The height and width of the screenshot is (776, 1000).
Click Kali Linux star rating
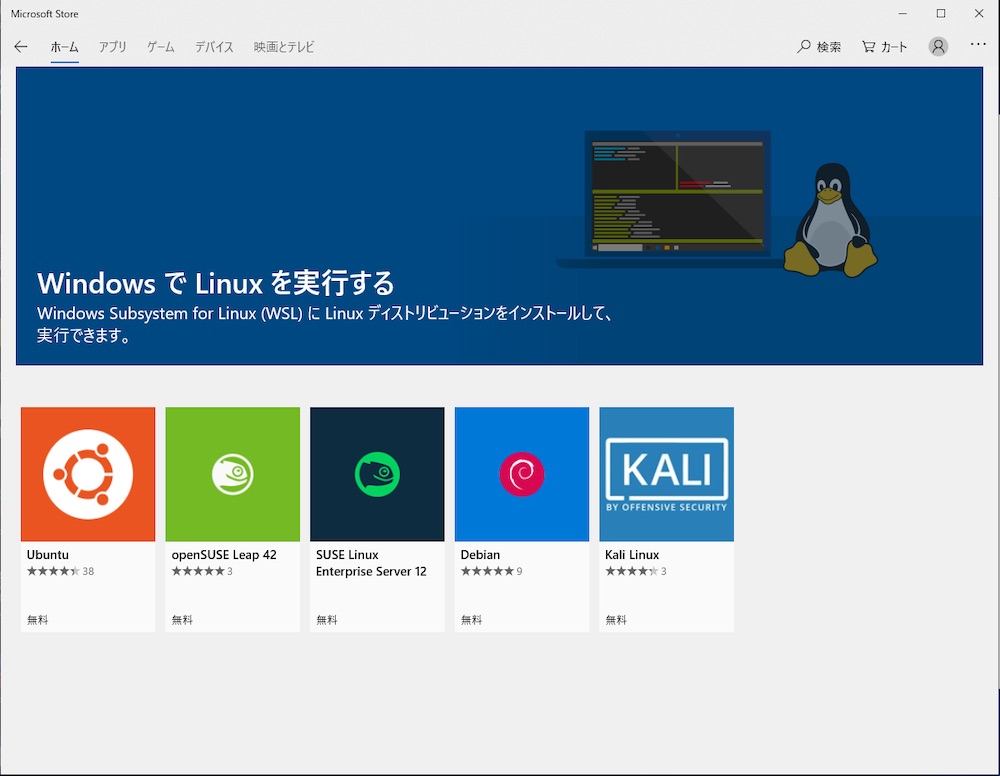(x=636, y=571)
